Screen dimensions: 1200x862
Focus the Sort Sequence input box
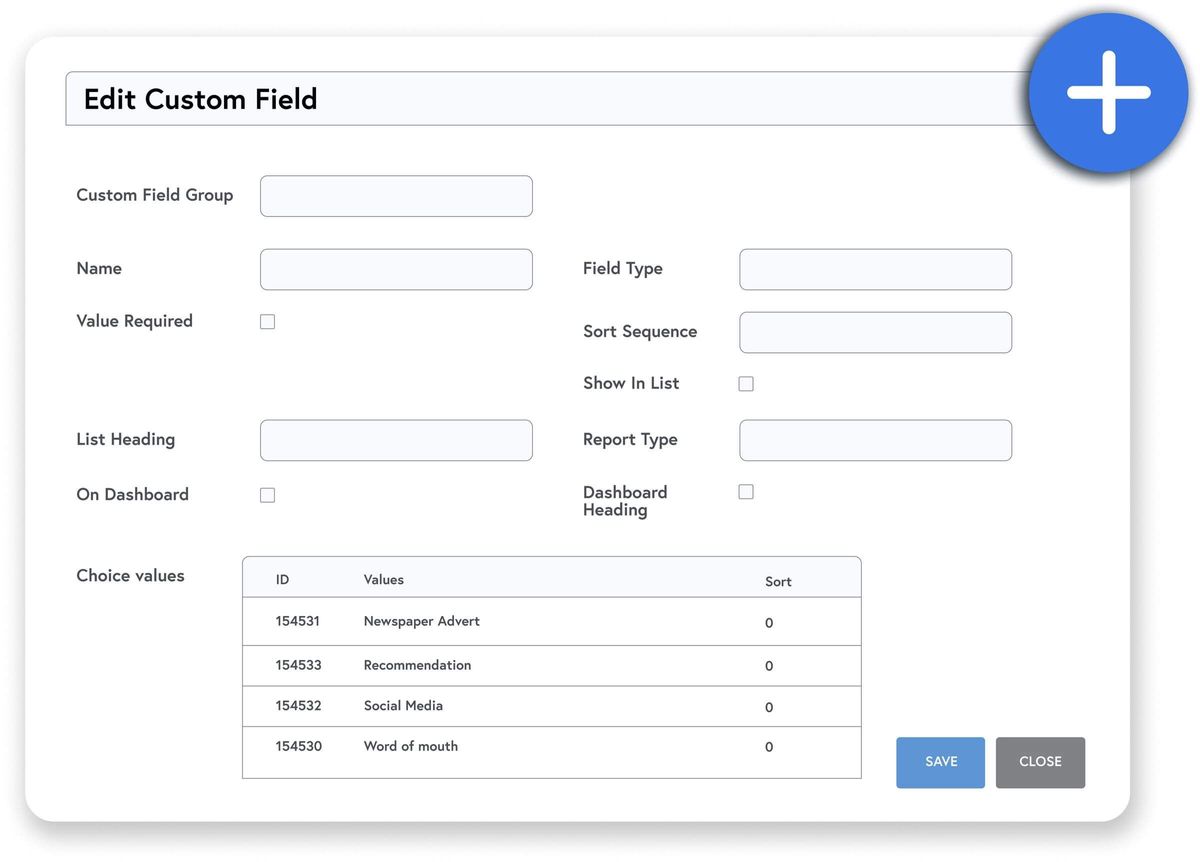pos(875,333)
